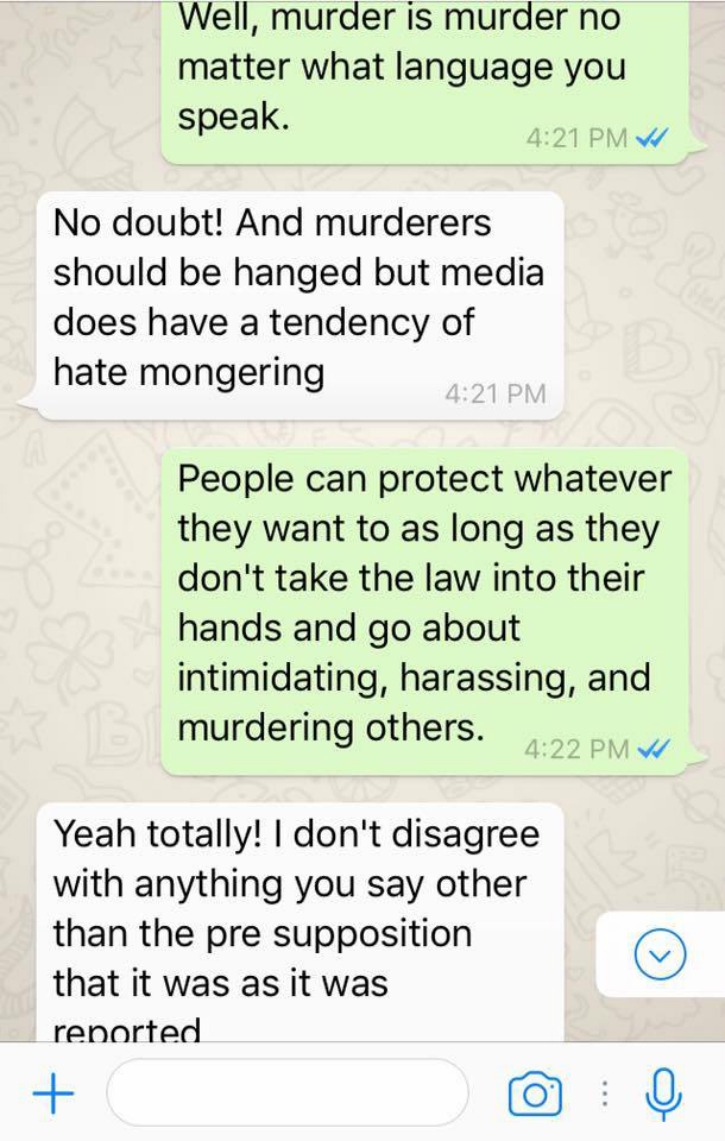Screen dimensions: 725x1141
Task: Tap the text 'intimidating, harassing, and'
Action: 413,677
